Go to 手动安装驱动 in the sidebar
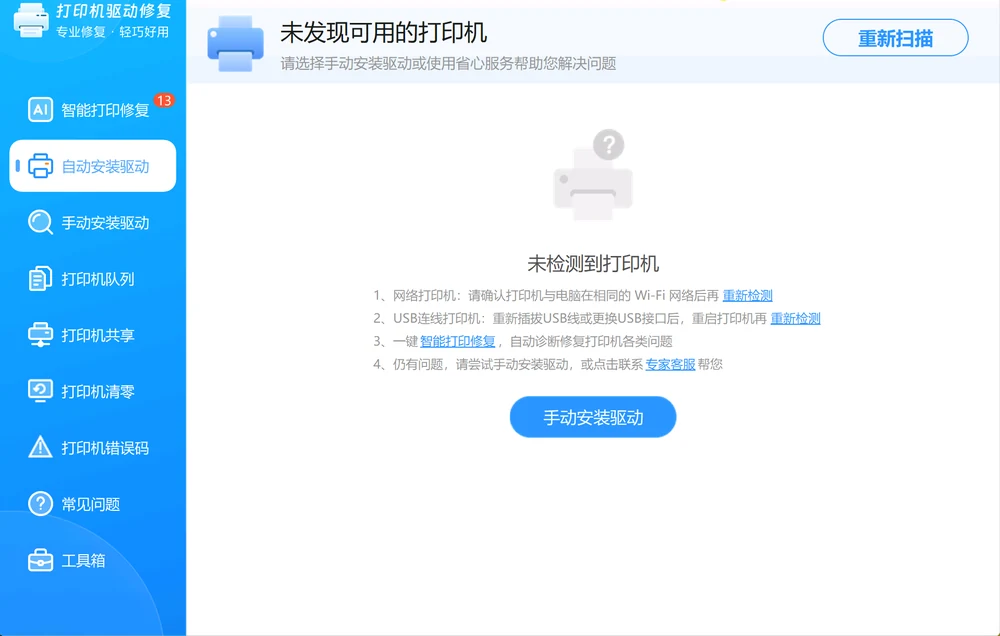 92,223
